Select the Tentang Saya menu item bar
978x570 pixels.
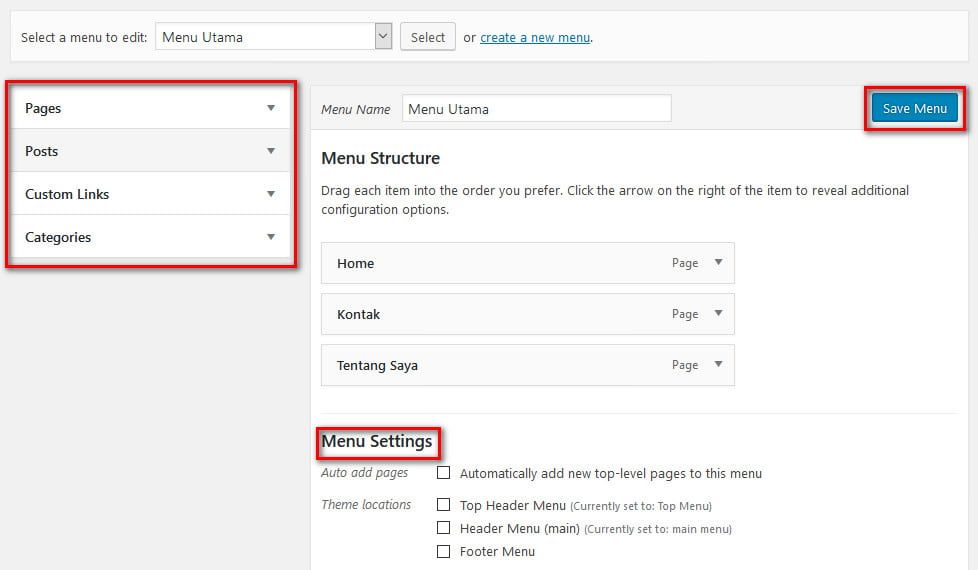point(500,365)
